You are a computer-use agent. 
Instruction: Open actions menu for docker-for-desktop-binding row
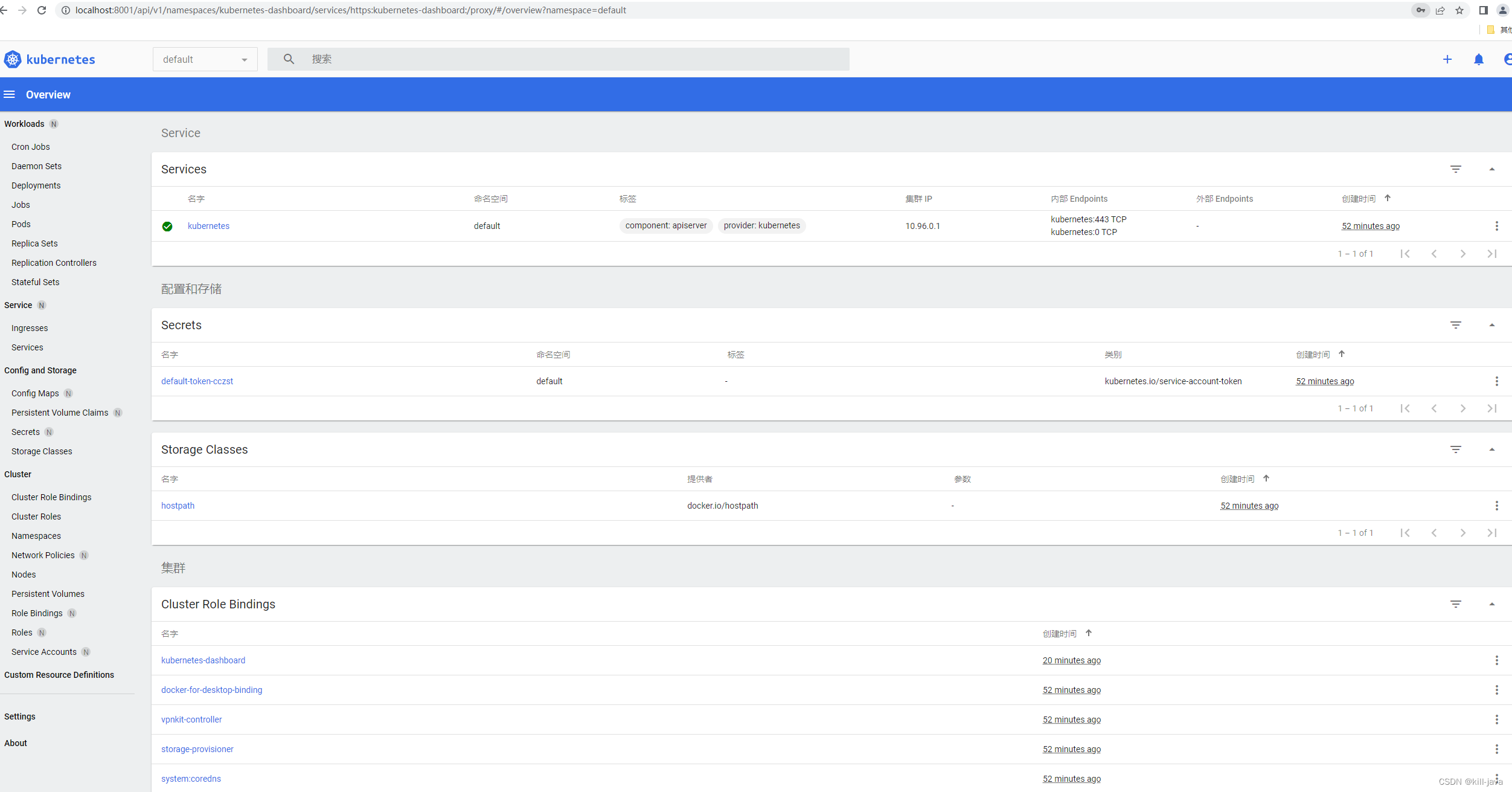1497,690
